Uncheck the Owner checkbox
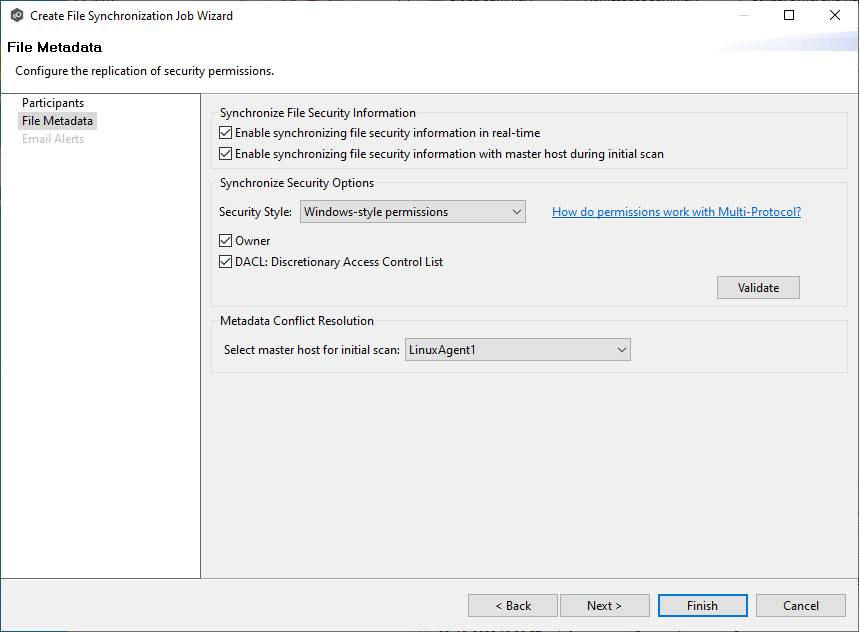The height and width of the screenshot is (632, 859). (225, 240)
